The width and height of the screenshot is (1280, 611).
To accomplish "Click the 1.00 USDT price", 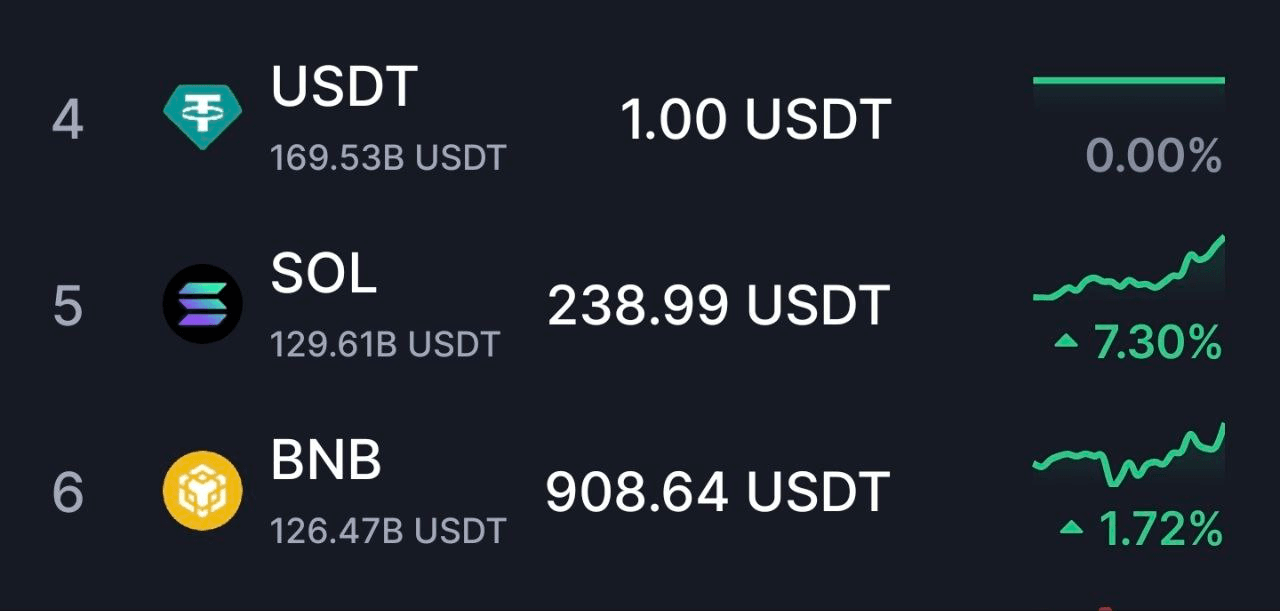I will coord(755,119).
